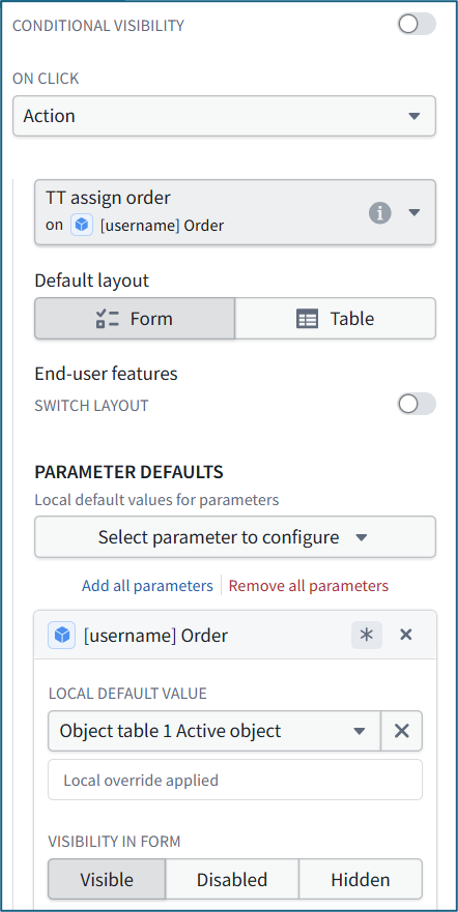This screenshot has height=912, width=458.
Task: Click the Order object cube icon under TT assign order
Action: click(81, 226)
